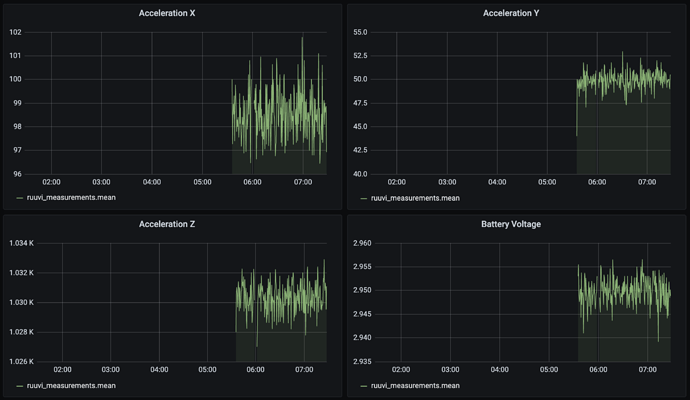Image resolution: width=690 pixels, height=400 pixels.
Task: Open the Acceleration Y panel title menu
Action: pyautogui.click(x=511, y=13)
